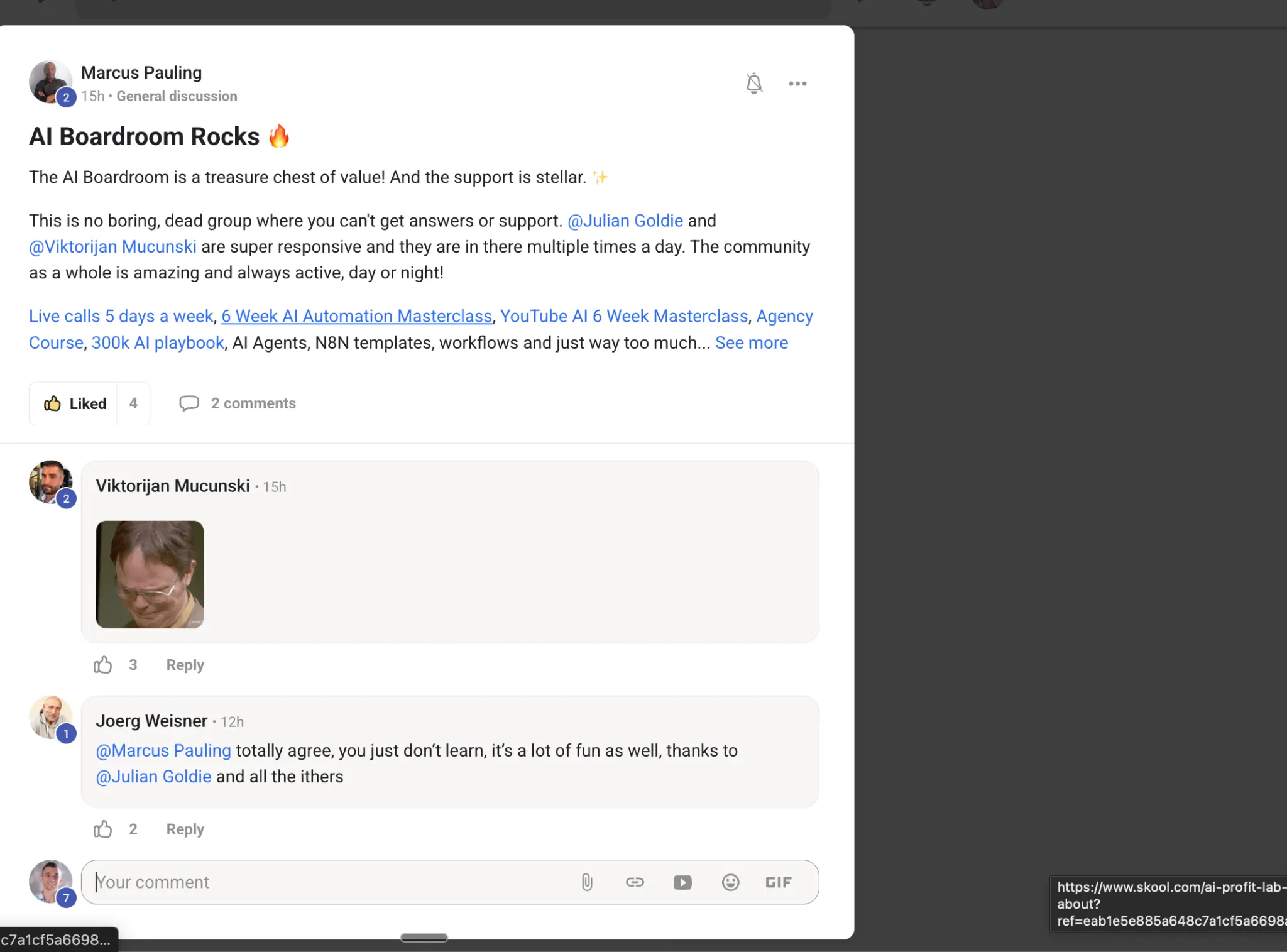Open the Dwight GIF thumbnail
The width and height of the screenshot is (1287, 952).
(x=150, y=574)
